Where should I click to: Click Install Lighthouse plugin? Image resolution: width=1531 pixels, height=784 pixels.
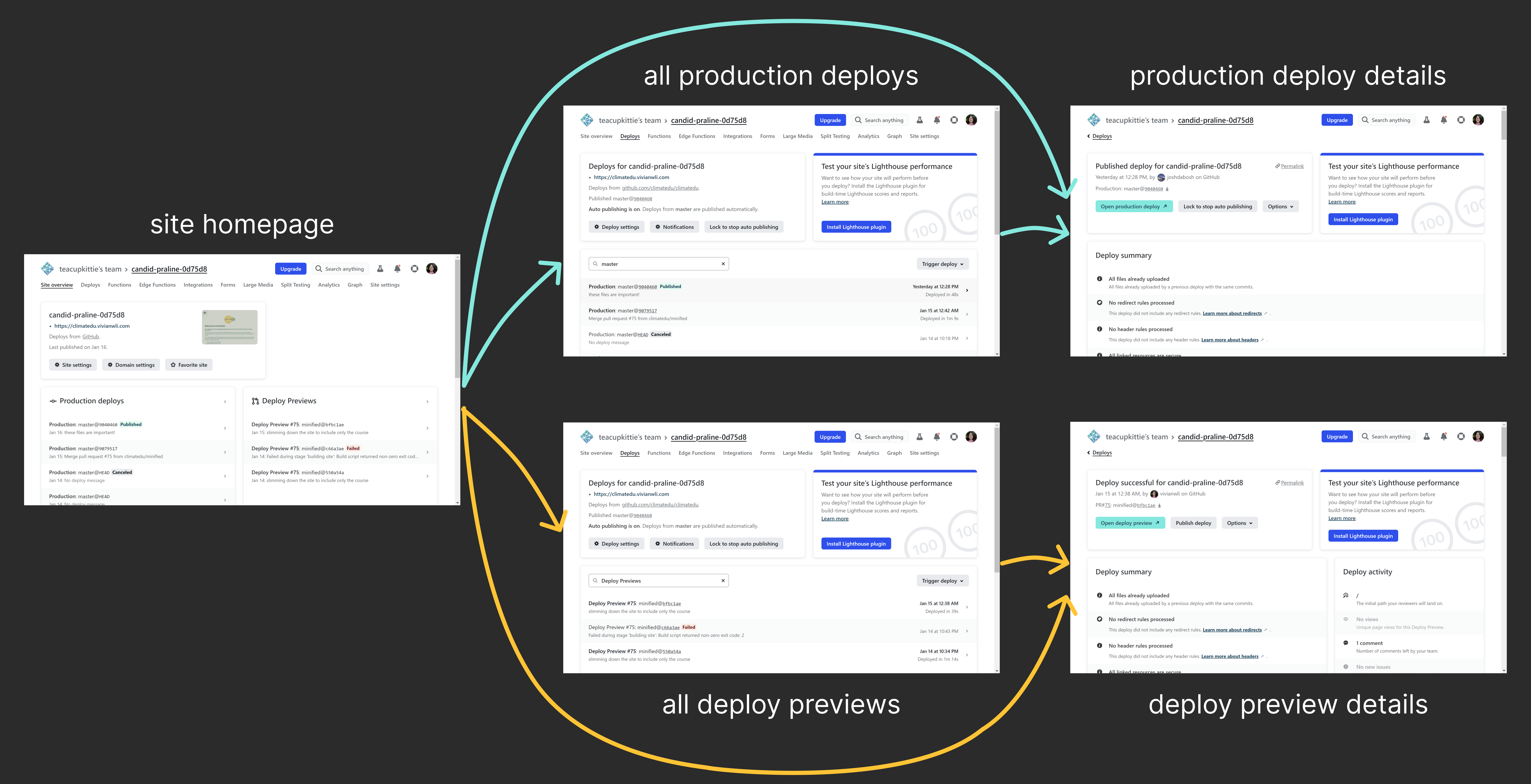click(856, 226)
